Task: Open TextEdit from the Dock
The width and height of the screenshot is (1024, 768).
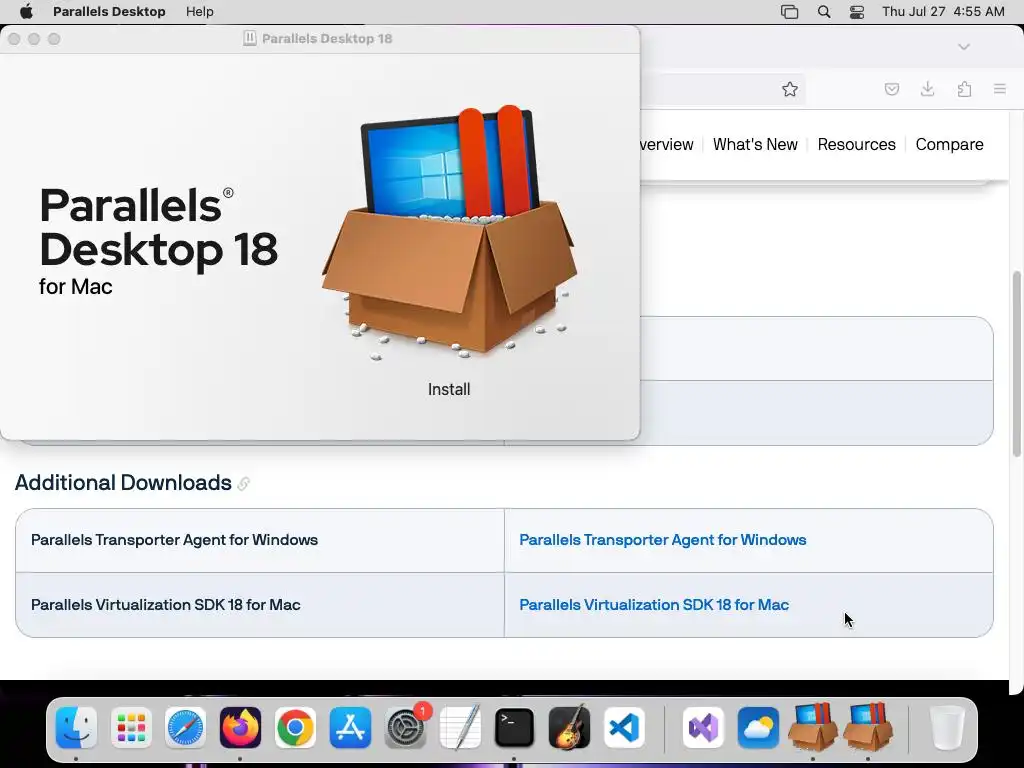Action: coord(460,728)
